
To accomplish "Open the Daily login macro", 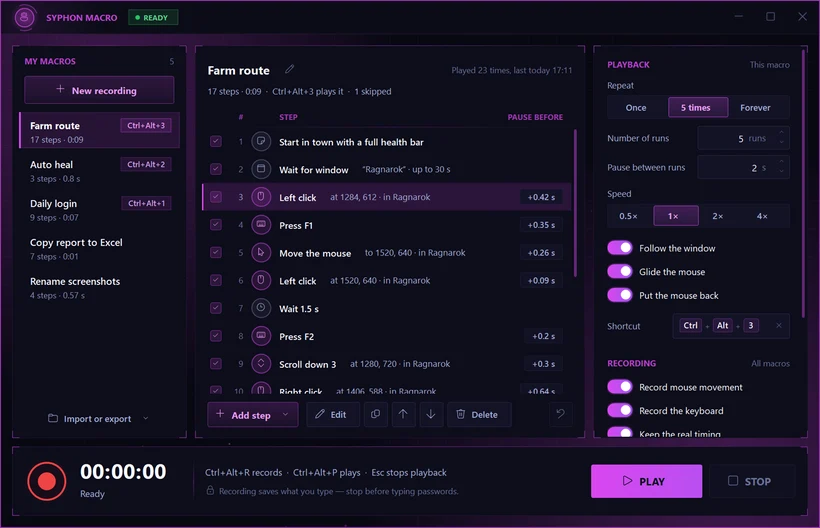I will [99, 210].
